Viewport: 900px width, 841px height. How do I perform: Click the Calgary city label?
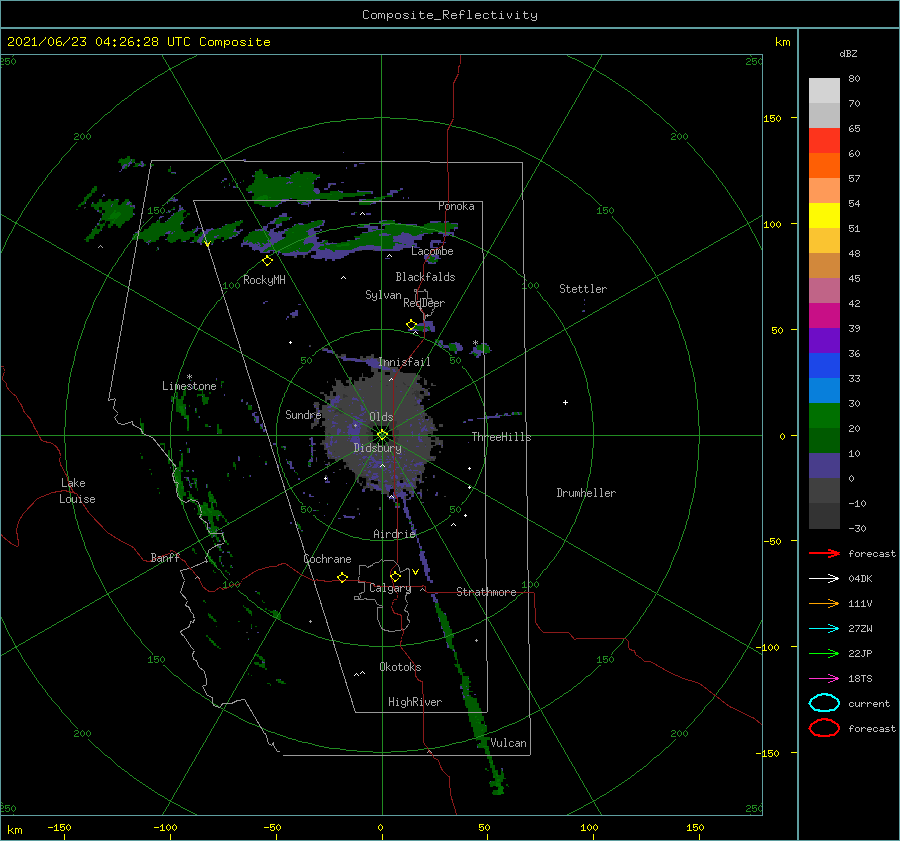390,588
